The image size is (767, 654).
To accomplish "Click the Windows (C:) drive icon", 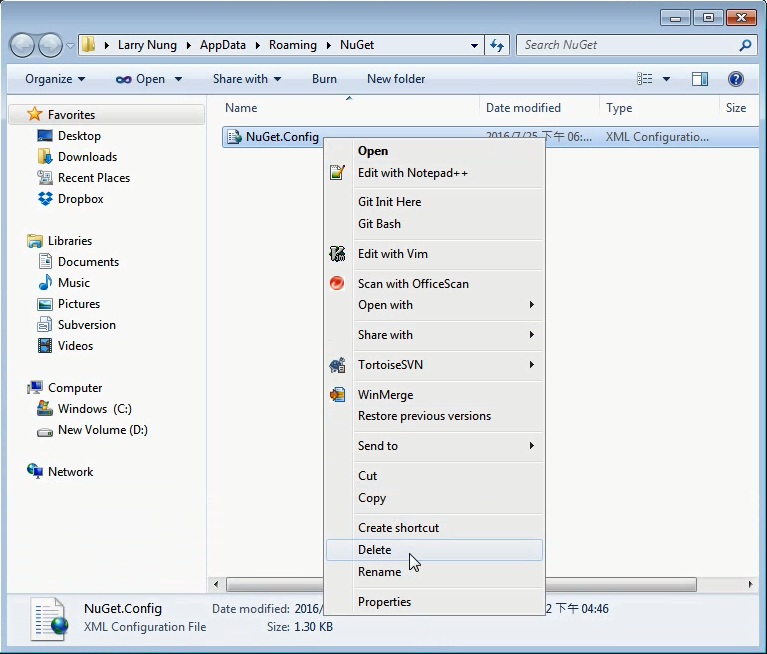I will pos(45,408).
